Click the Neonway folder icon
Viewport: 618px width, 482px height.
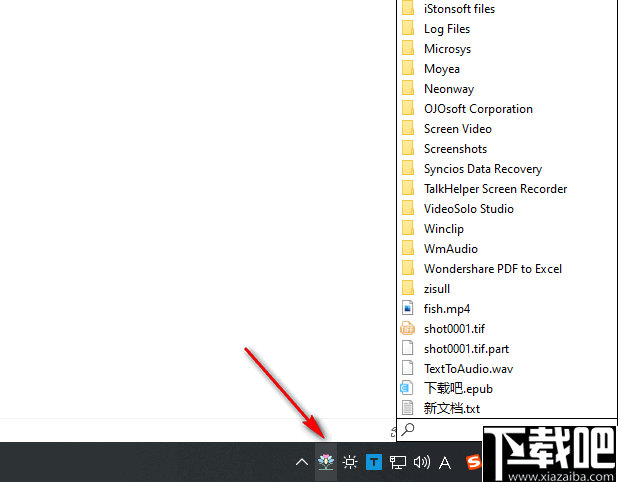(x=408, y=88)
